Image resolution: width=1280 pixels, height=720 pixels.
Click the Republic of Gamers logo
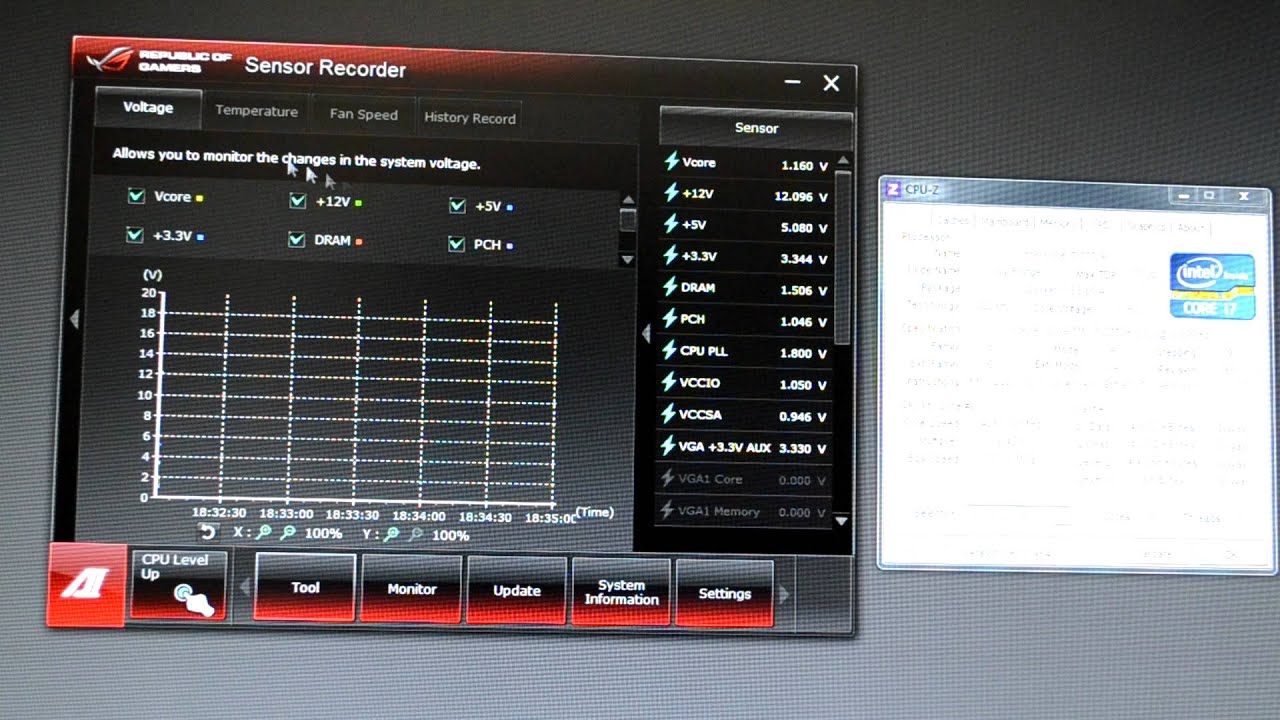158,61
